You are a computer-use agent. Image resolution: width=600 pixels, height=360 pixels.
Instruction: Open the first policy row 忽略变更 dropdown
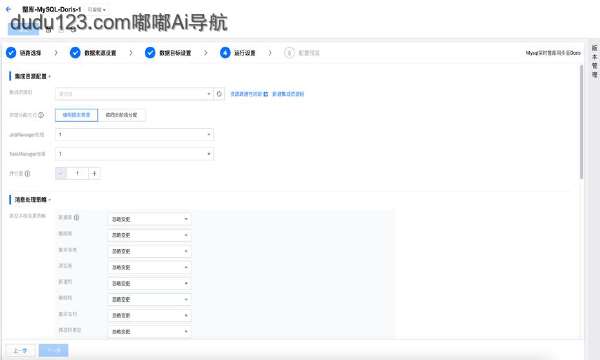point(149,219)
